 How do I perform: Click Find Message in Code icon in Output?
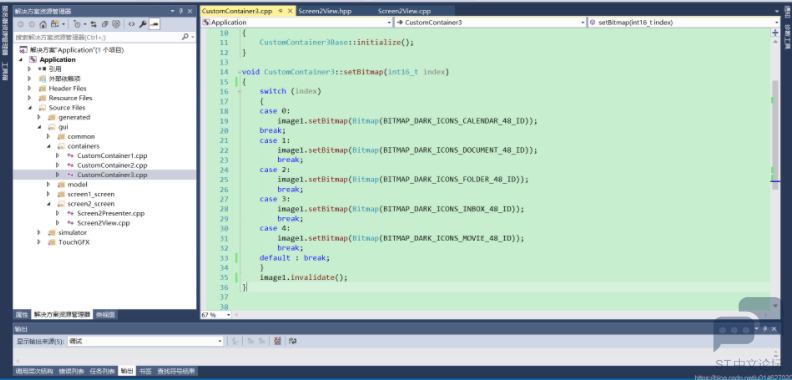point(235,341)
